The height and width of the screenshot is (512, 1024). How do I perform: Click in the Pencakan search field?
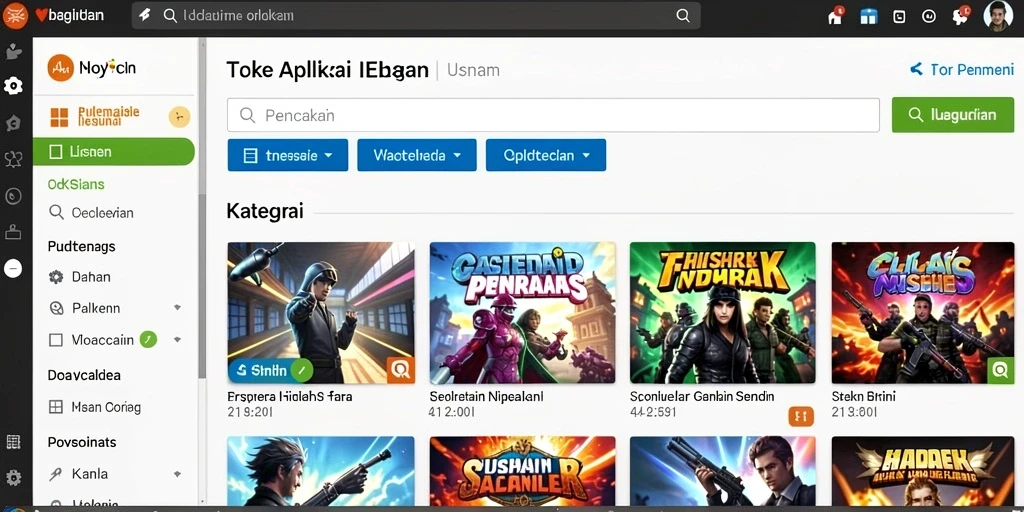click(553, 116)
